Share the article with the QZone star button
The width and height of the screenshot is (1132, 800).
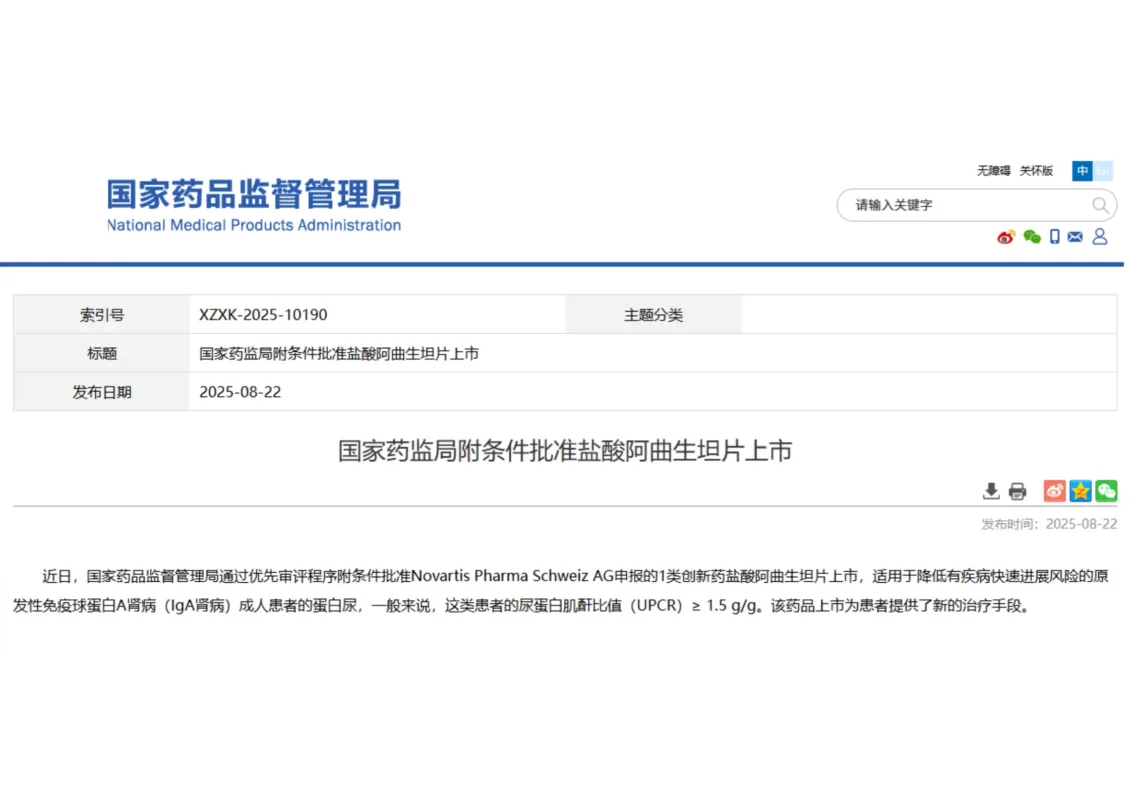pyautogui.click(x=1080, y=491)
